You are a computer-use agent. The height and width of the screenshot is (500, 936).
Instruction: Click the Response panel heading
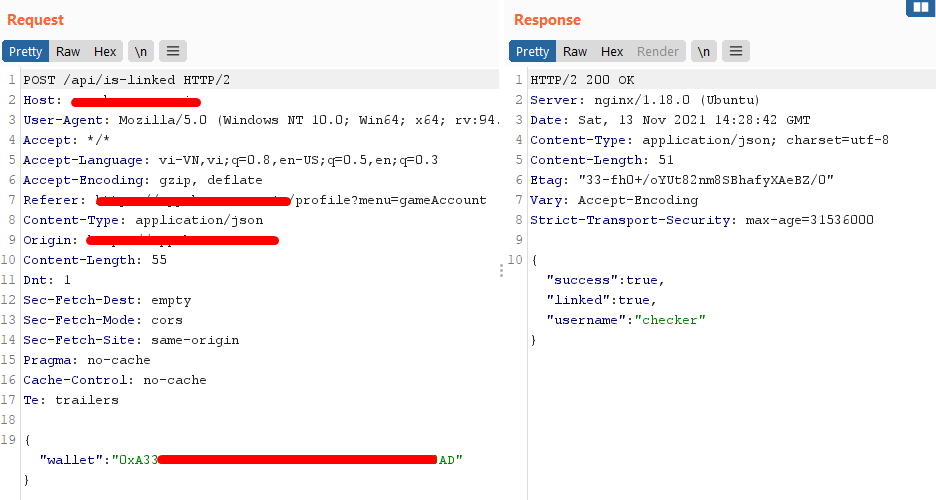click(x=547, y=20)
